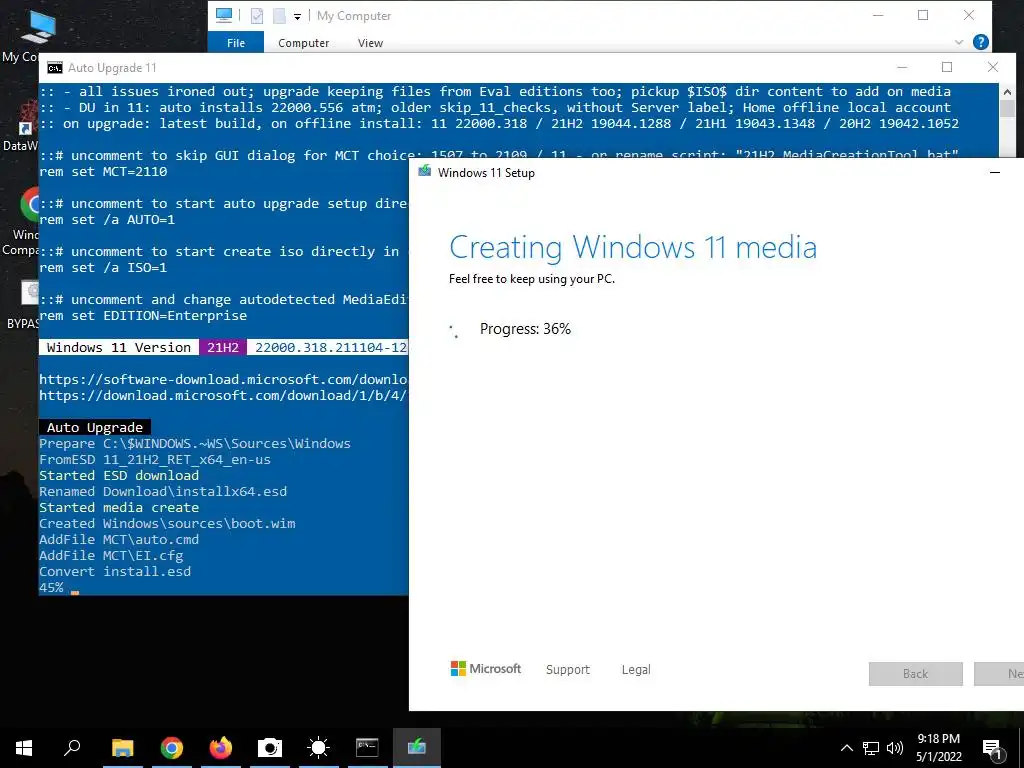Viewport: 1024px width, 768px height.
Task: Open the Support link in Setup
Action: (568, 669)
